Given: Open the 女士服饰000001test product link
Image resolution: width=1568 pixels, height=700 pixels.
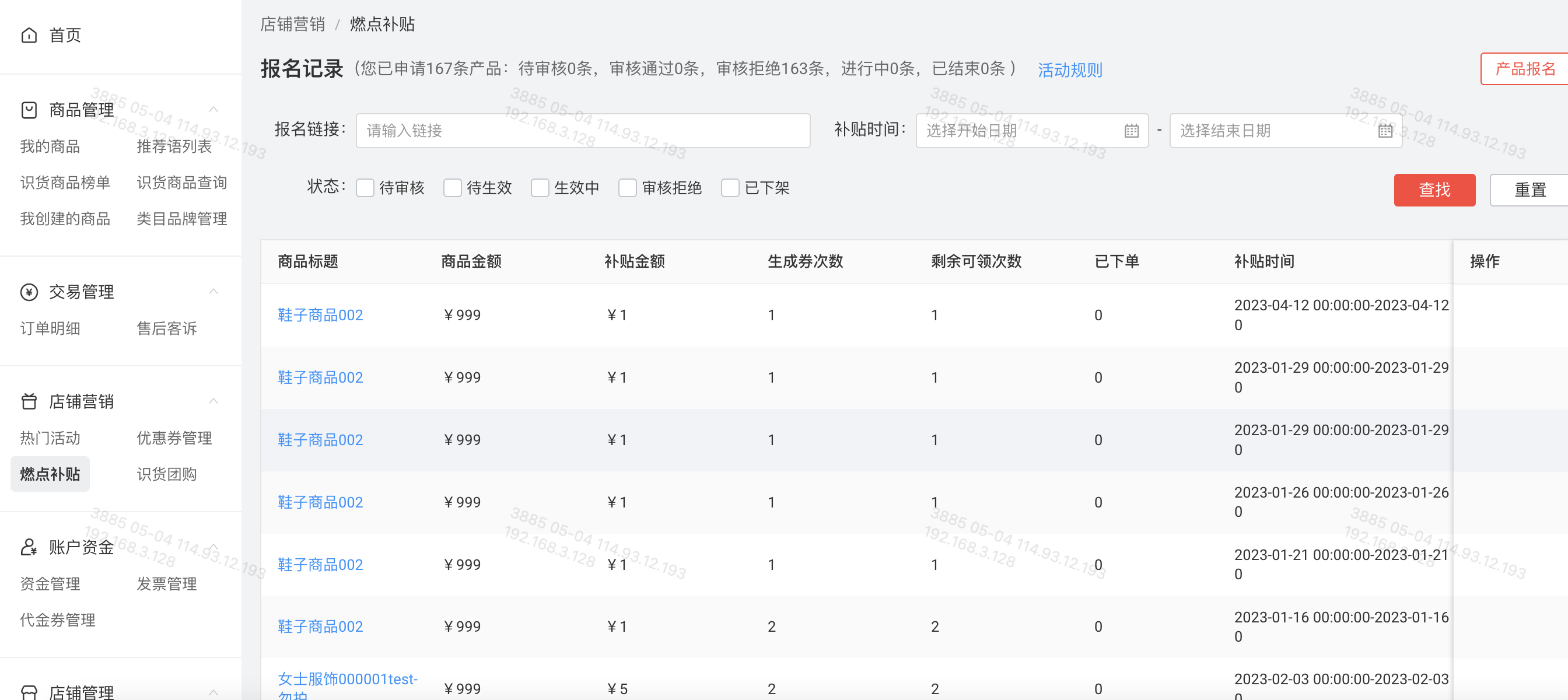Looking at the screenshot, I should 348,687.
